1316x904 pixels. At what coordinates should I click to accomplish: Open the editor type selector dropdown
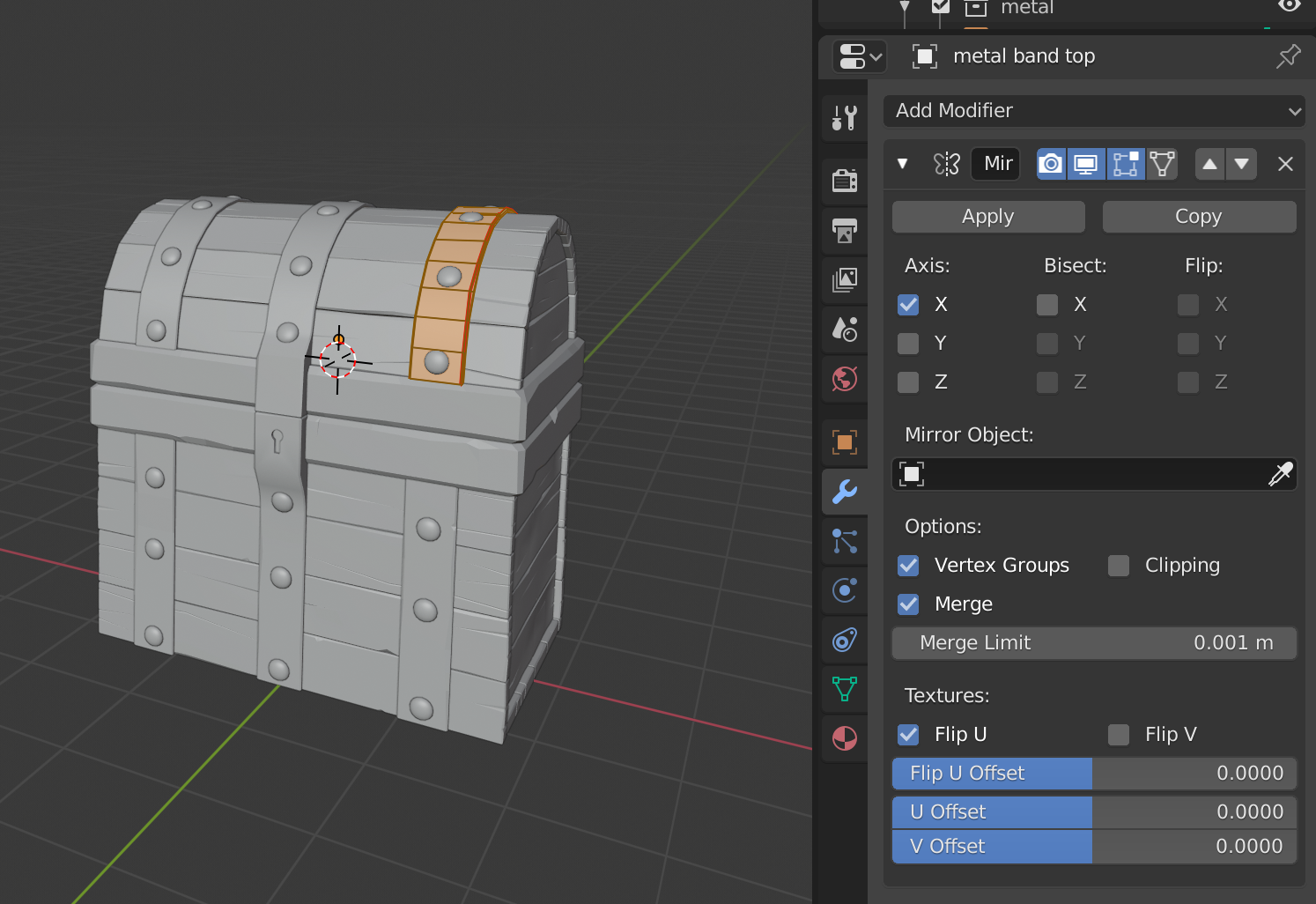click(x=859, y=56)
